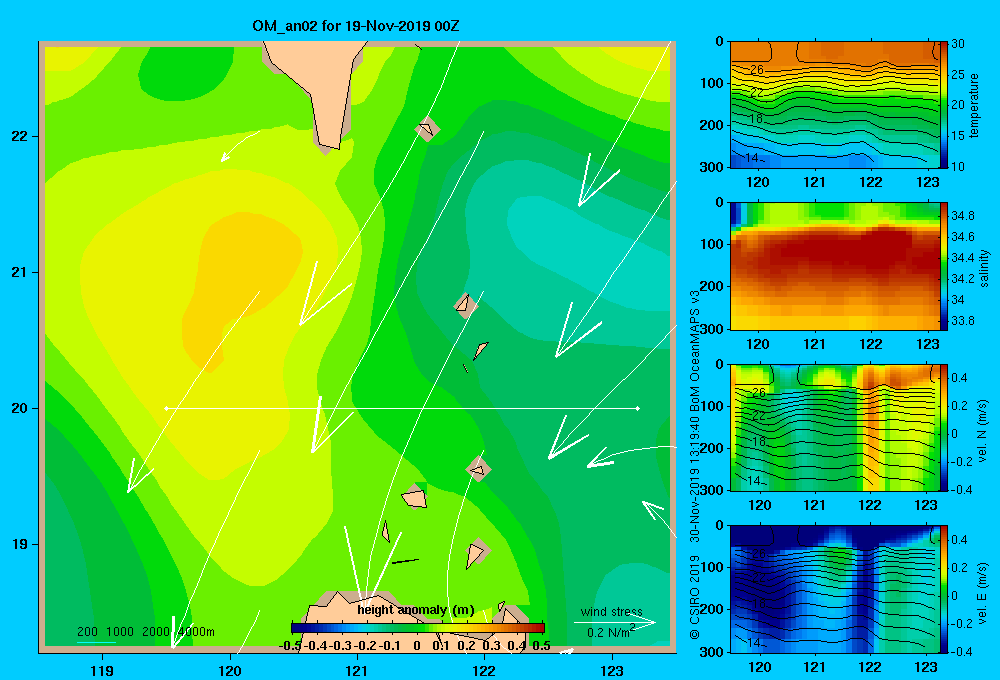Click the '0.2 N/m' wind stress scale value
Viewport: 1000px width, 680px height.
tap(610, 632)
